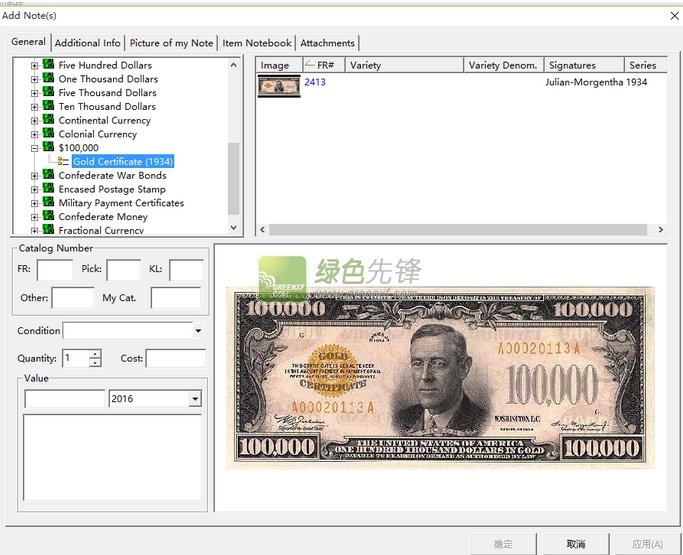This screenshot has height=555, width=683.
Task: Click the Gold Certificate list icon
Action: [x=63, y=161]
